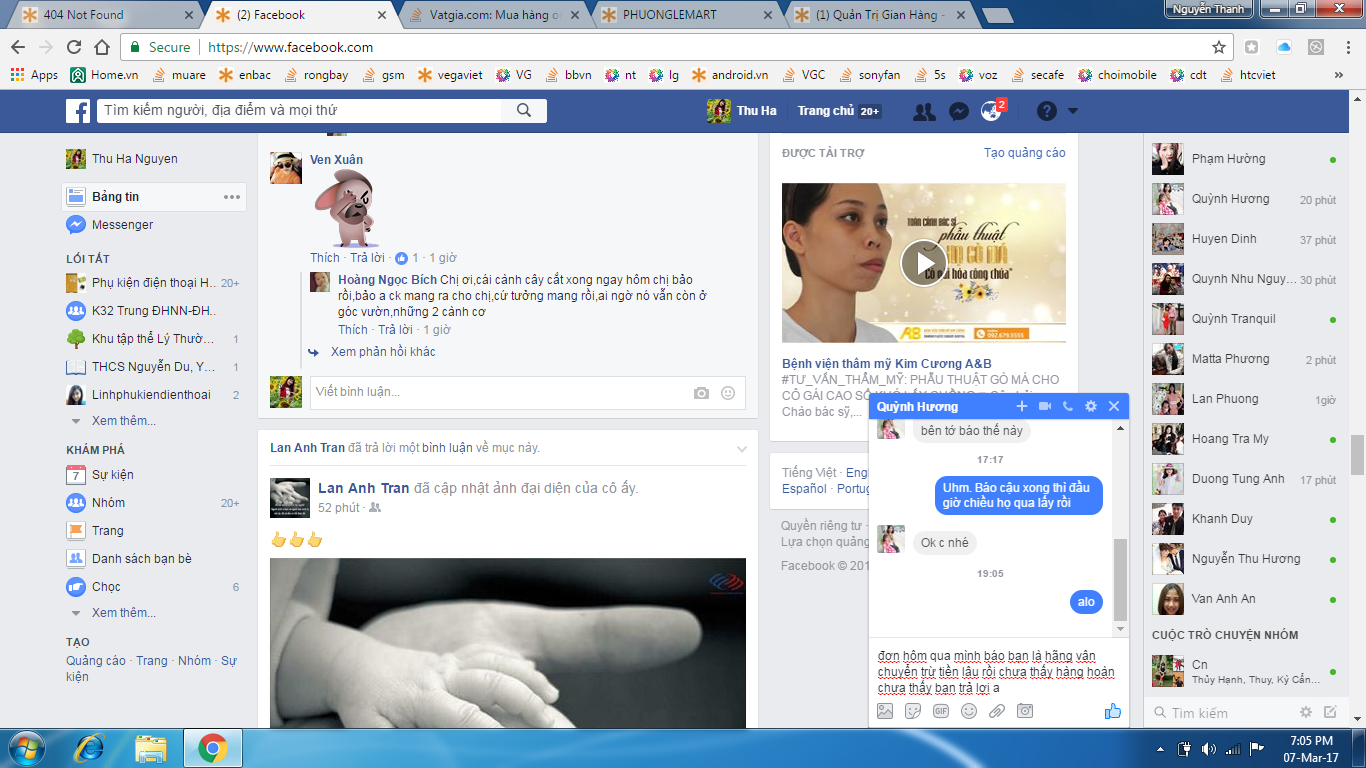
Task: Send thumbs-up like in chat
Action: click(x=1112, y=711)
